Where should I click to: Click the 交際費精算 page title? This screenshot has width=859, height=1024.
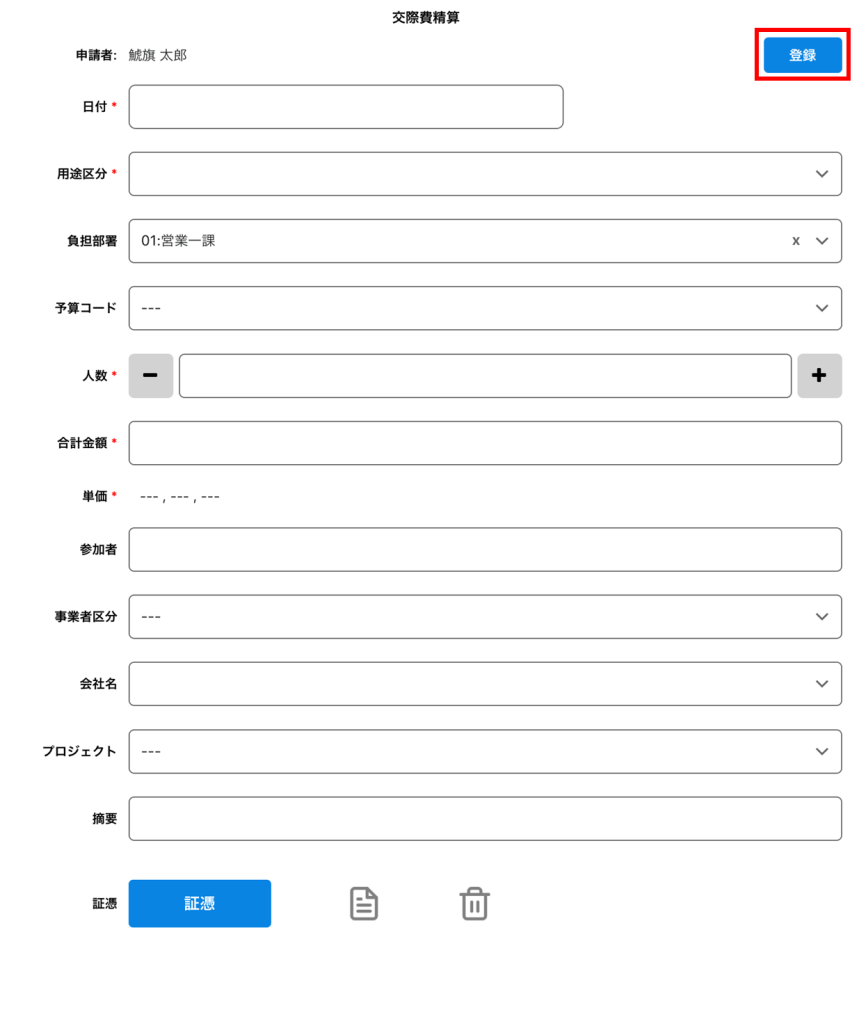coord(426,18)
